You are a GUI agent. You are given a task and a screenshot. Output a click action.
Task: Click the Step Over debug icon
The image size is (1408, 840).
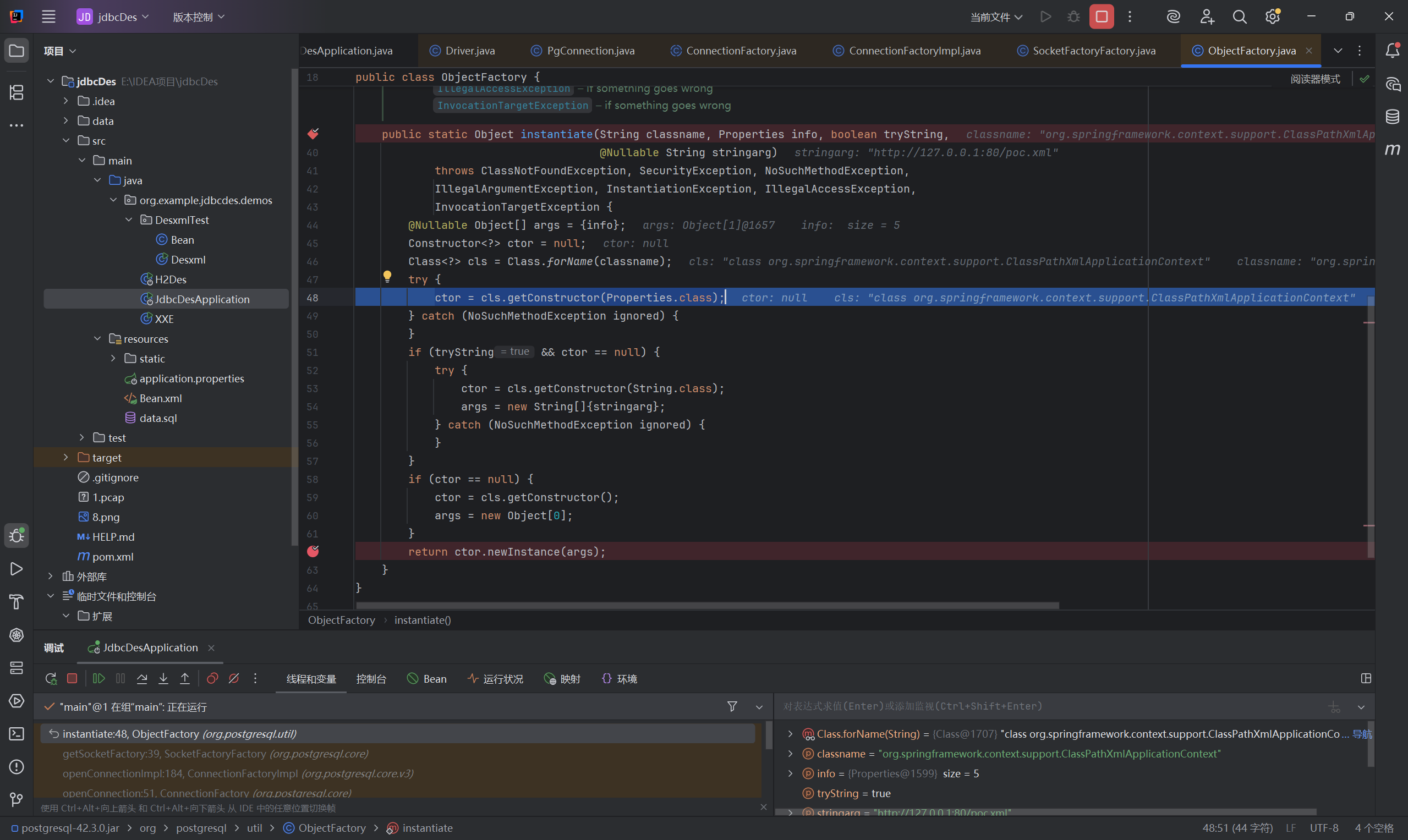(142, 678)
